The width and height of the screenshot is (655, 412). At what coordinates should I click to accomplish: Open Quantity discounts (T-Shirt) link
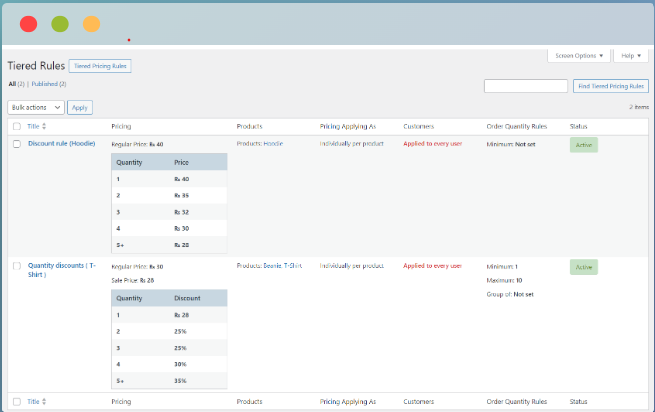coord(61,270)
